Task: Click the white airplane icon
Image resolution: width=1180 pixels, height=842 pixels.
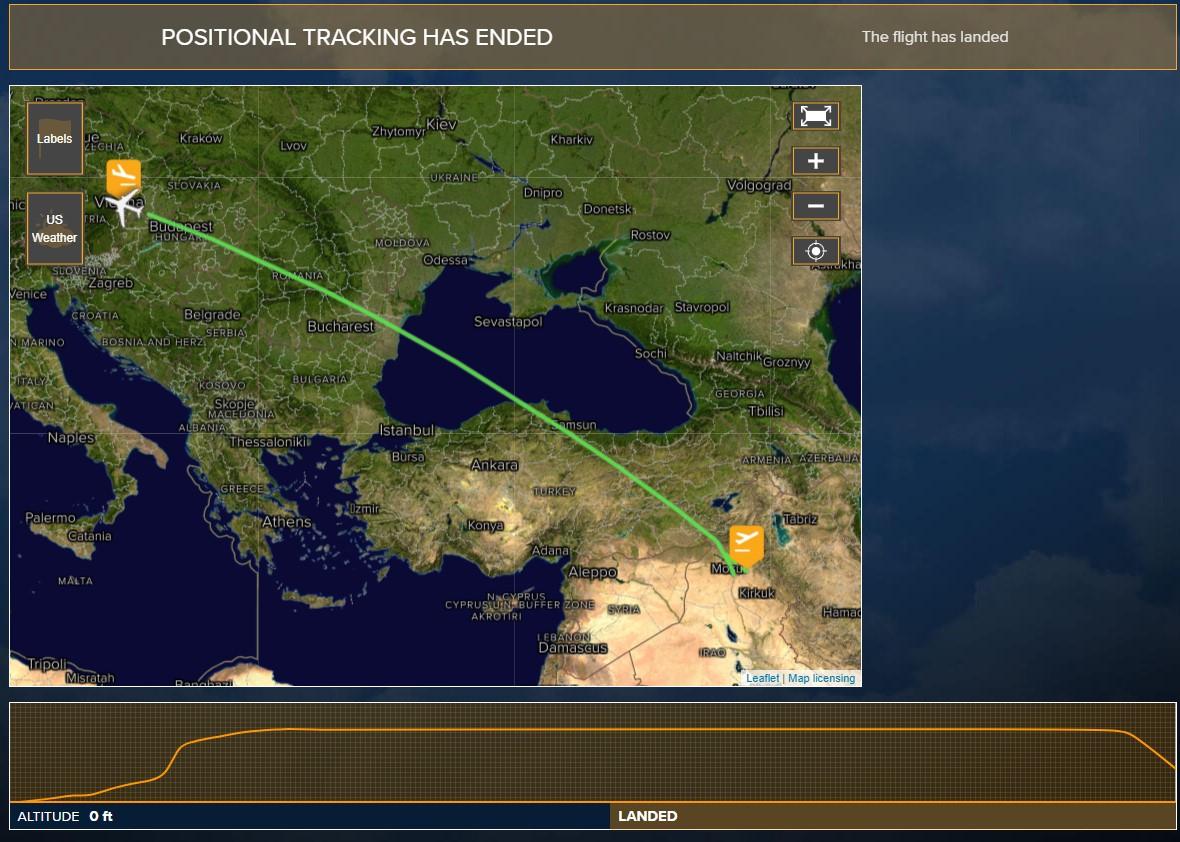Action: [x=126, y=208]
